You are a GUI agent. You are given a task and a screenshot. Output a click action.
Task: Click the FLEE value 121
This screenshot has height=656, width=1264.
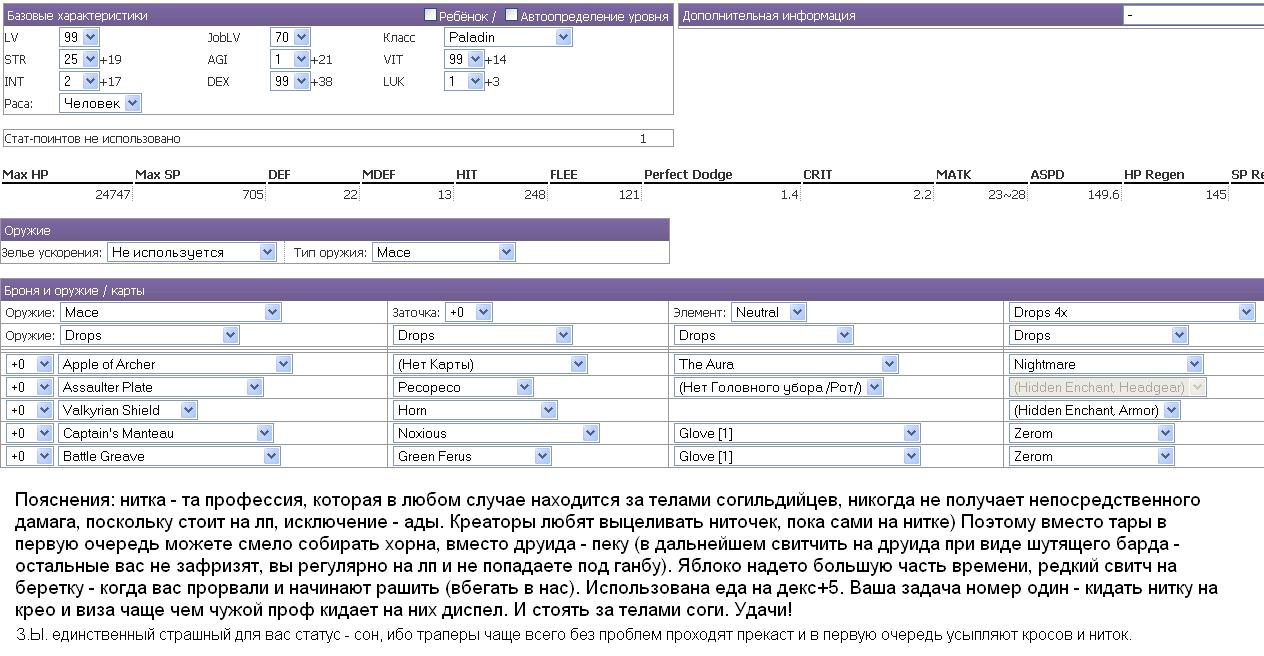(629, 195)
